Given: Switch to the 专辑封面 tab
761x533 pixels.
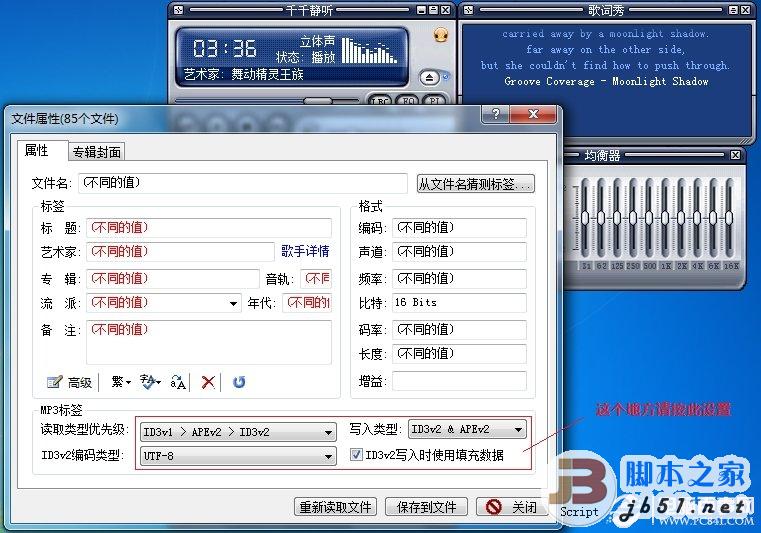Looking at the screenshot, I should coord(97,152).
